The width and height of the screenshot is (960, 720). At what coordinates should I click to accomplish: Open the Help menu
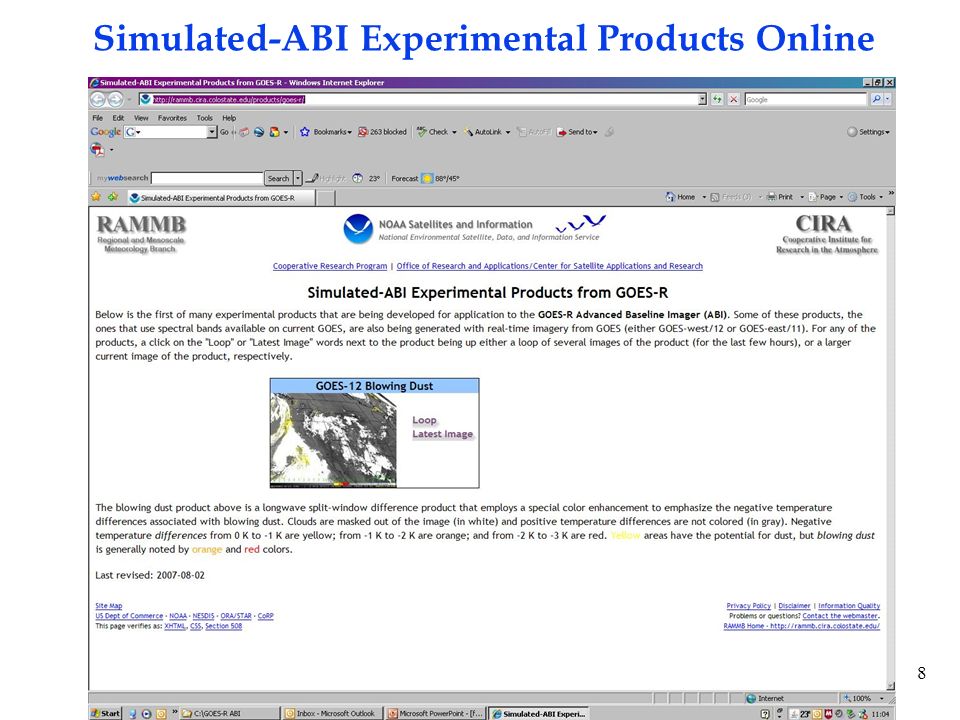click(x=229, y=118)
